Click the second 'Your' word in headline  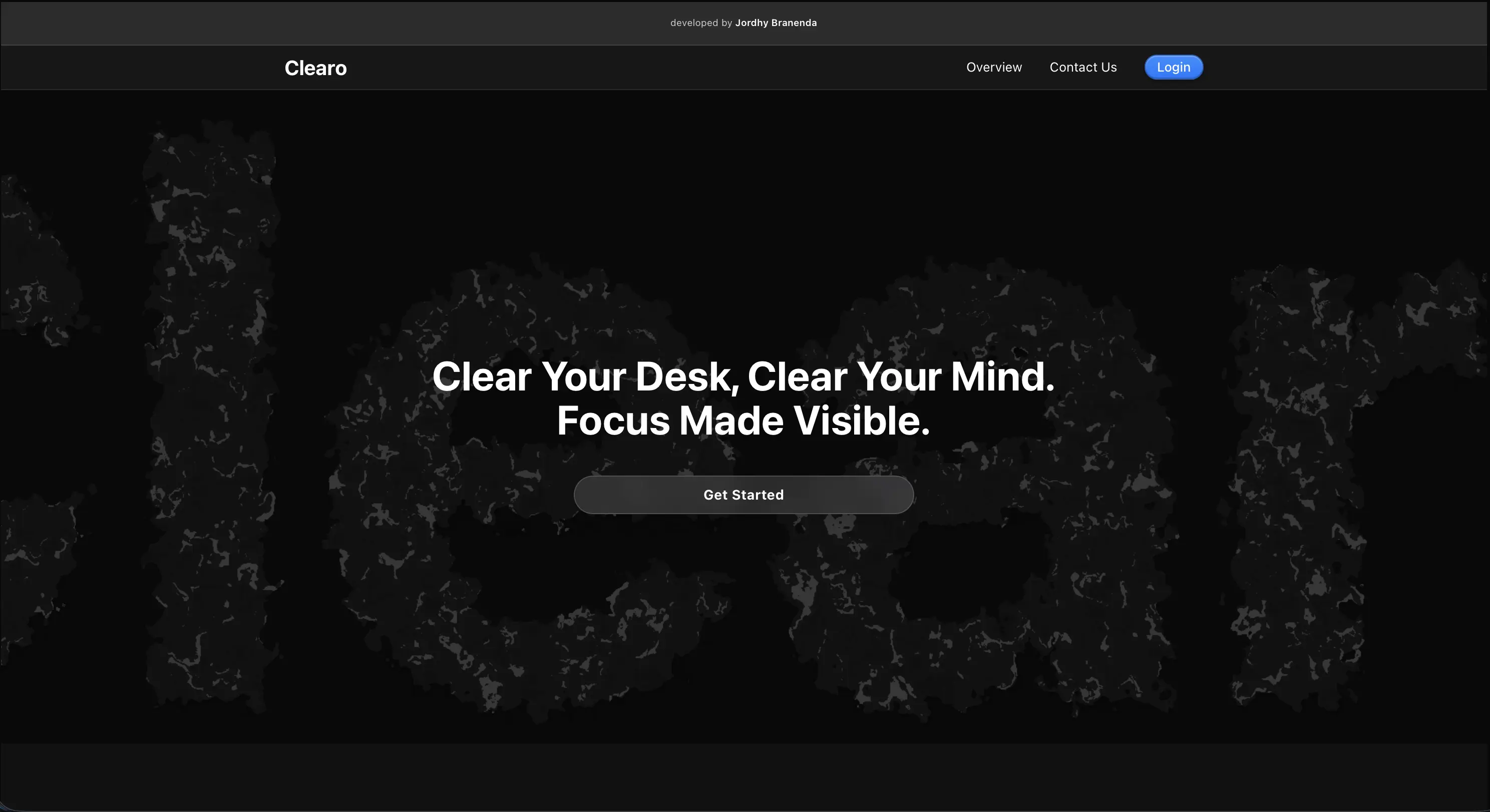(x=898, y=377)
